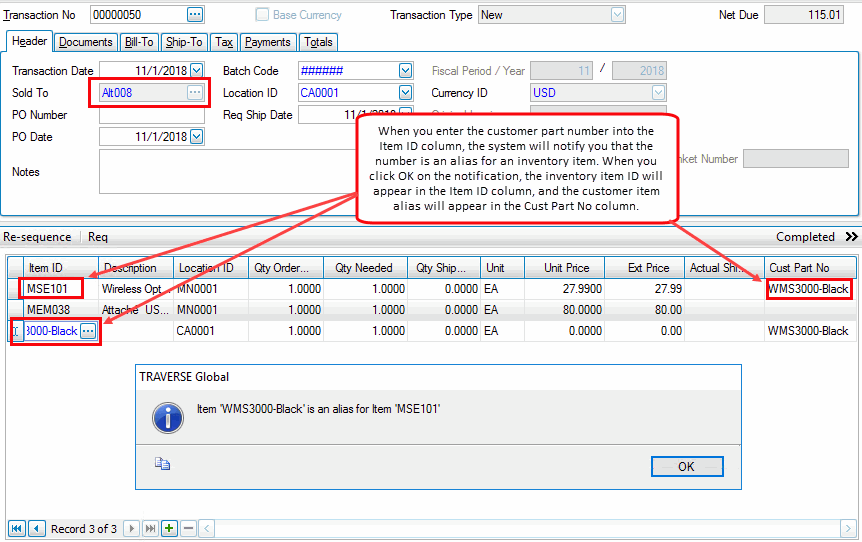Click into the PO Number field
862x542 pixels.
tap(152, 115)
